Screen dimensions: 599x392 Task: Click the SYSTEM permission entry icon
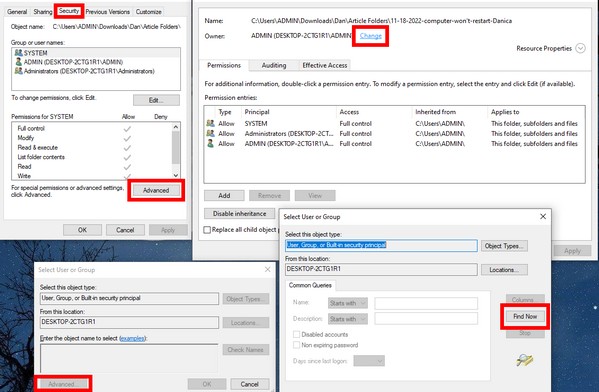pos(210,123)
